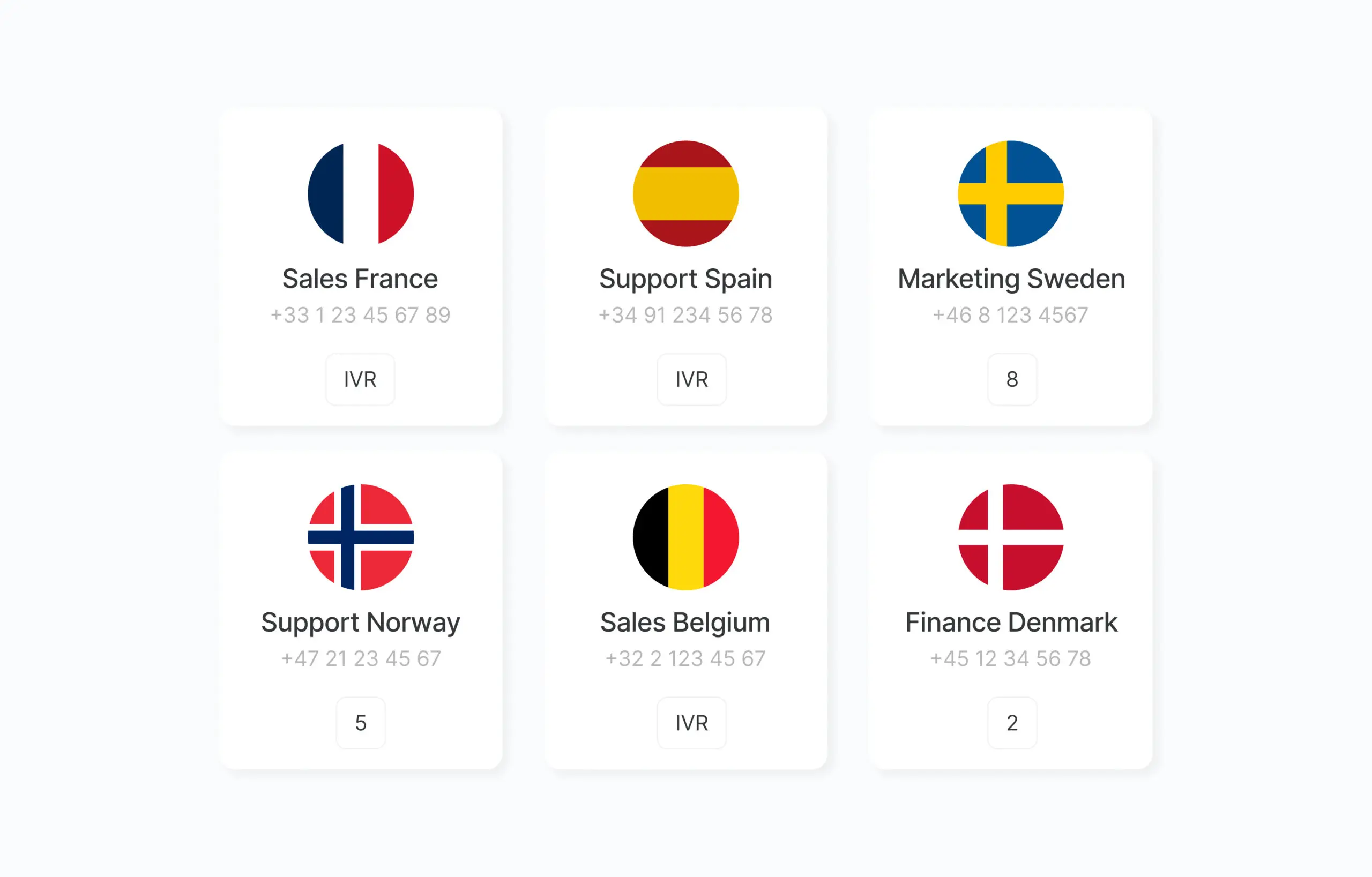Viewport: 1372px width, 877px height.
Task: Click the Marketing Sweden heading
Action: pyautogui.click(x=1011, y=279)
